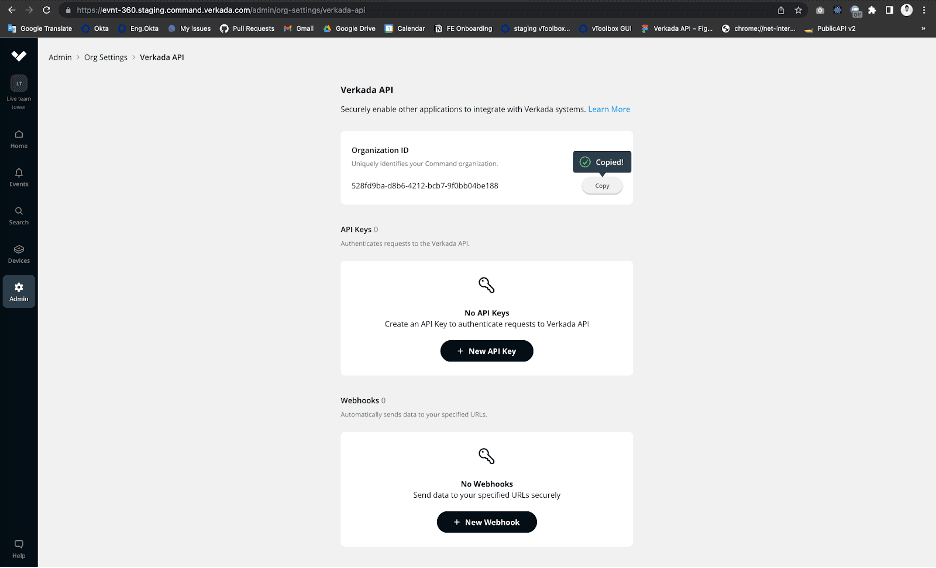Bookmark this page with star icon
Image resolution: width=936 pixels, height=568 pixels.
click(798, 10)
